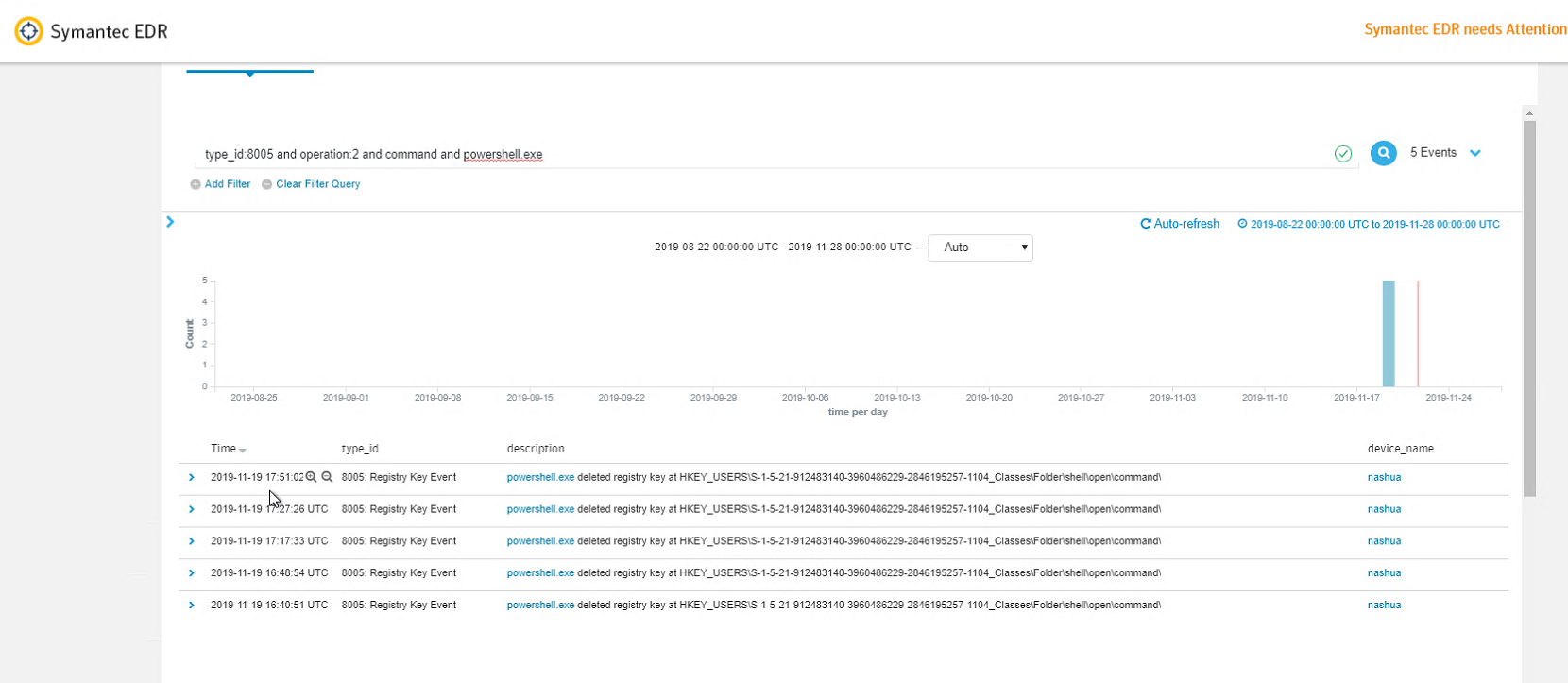Click the type_id column header

click(x=360, y=449)
